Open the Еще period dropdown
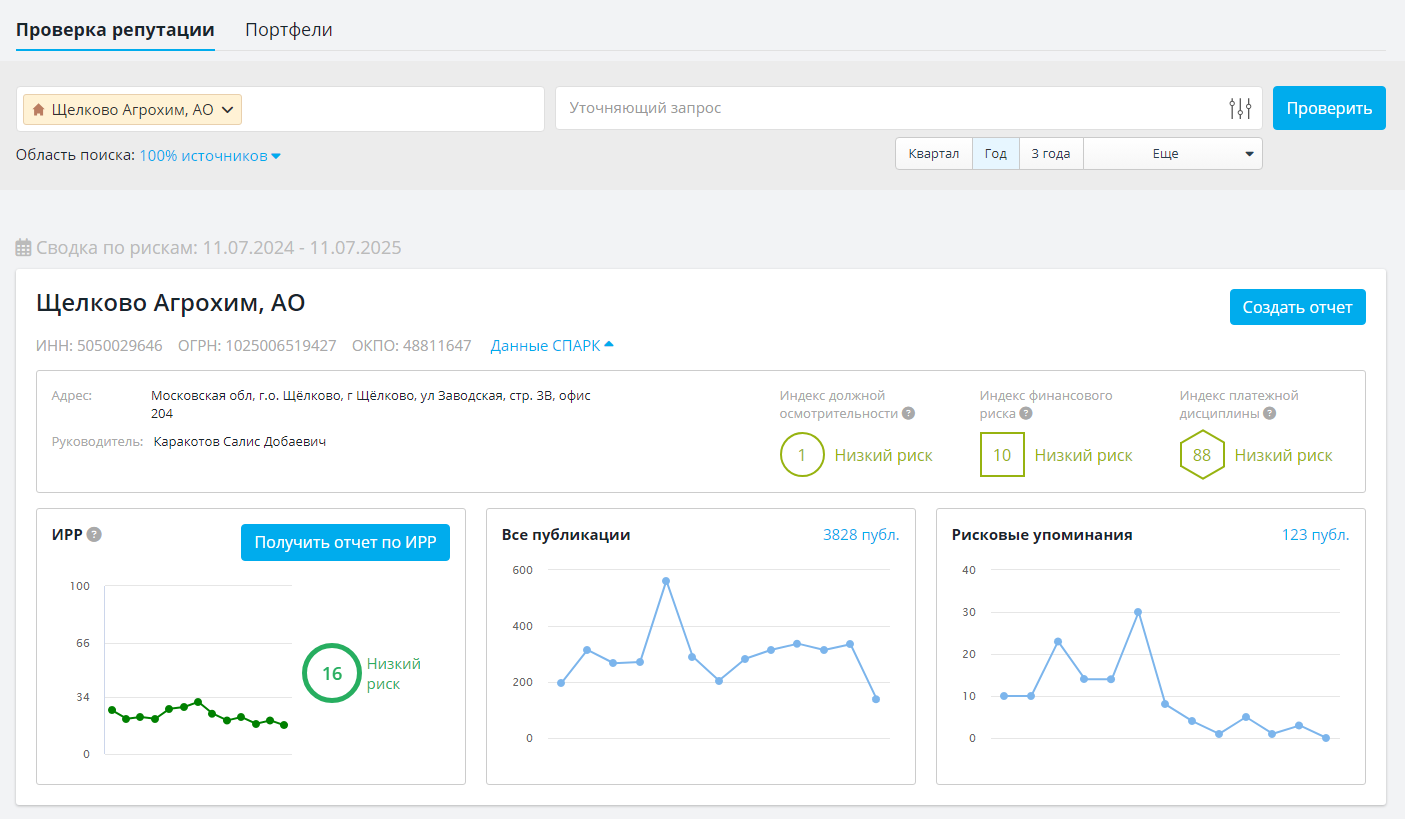This screenshot has width=1405, height=819. [1173, 153]
